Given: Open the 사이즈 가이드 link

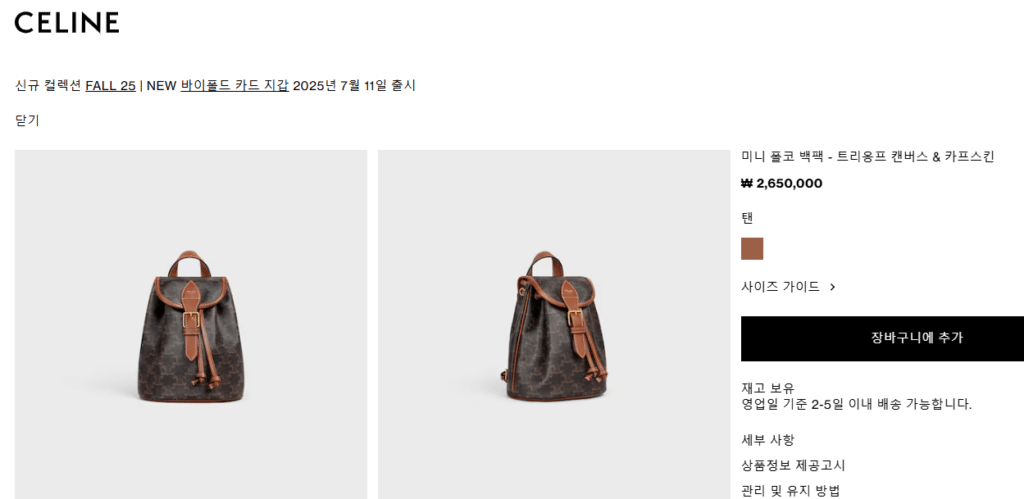Looking at the screenshot, I should click(x=780, y=287).
